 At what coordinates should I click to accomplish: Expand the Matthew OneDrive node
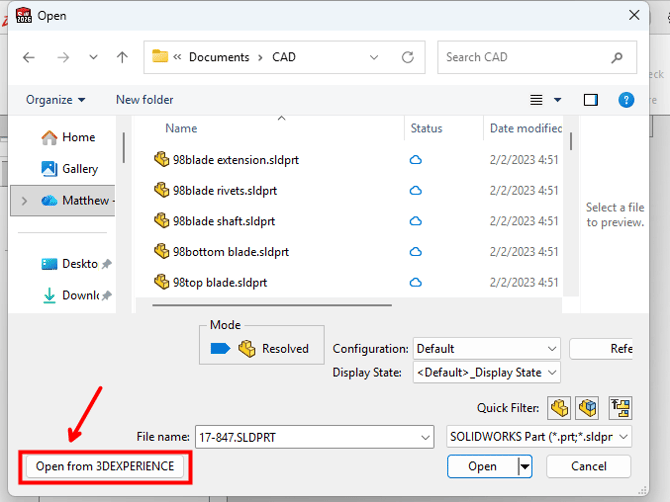point(24,200)
